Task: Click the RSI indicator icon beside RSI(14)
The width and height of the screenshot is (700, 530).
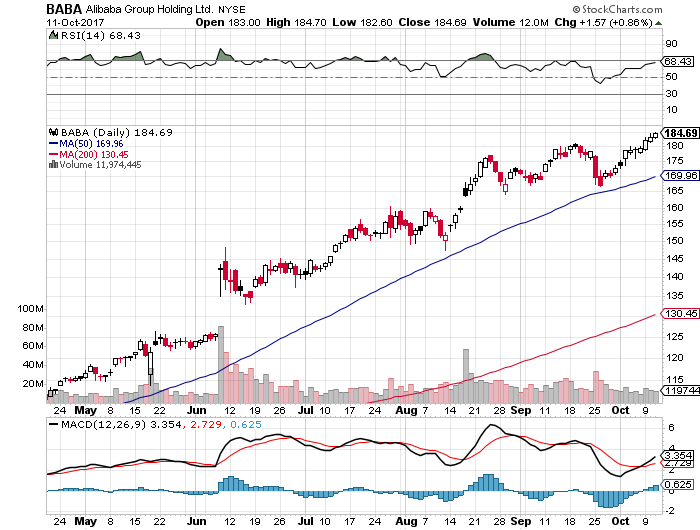Action: [x=53, y=35]
